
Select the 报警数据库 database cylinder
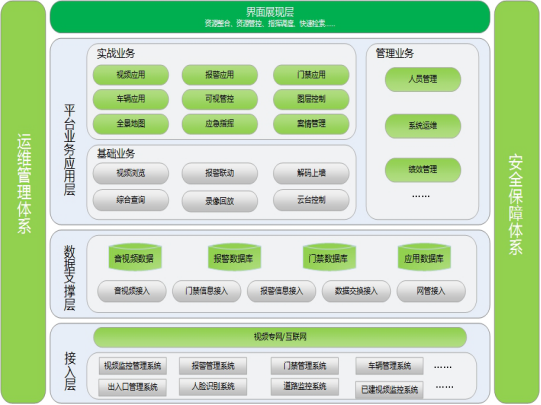pyautogui.click(x=234, y=257)
